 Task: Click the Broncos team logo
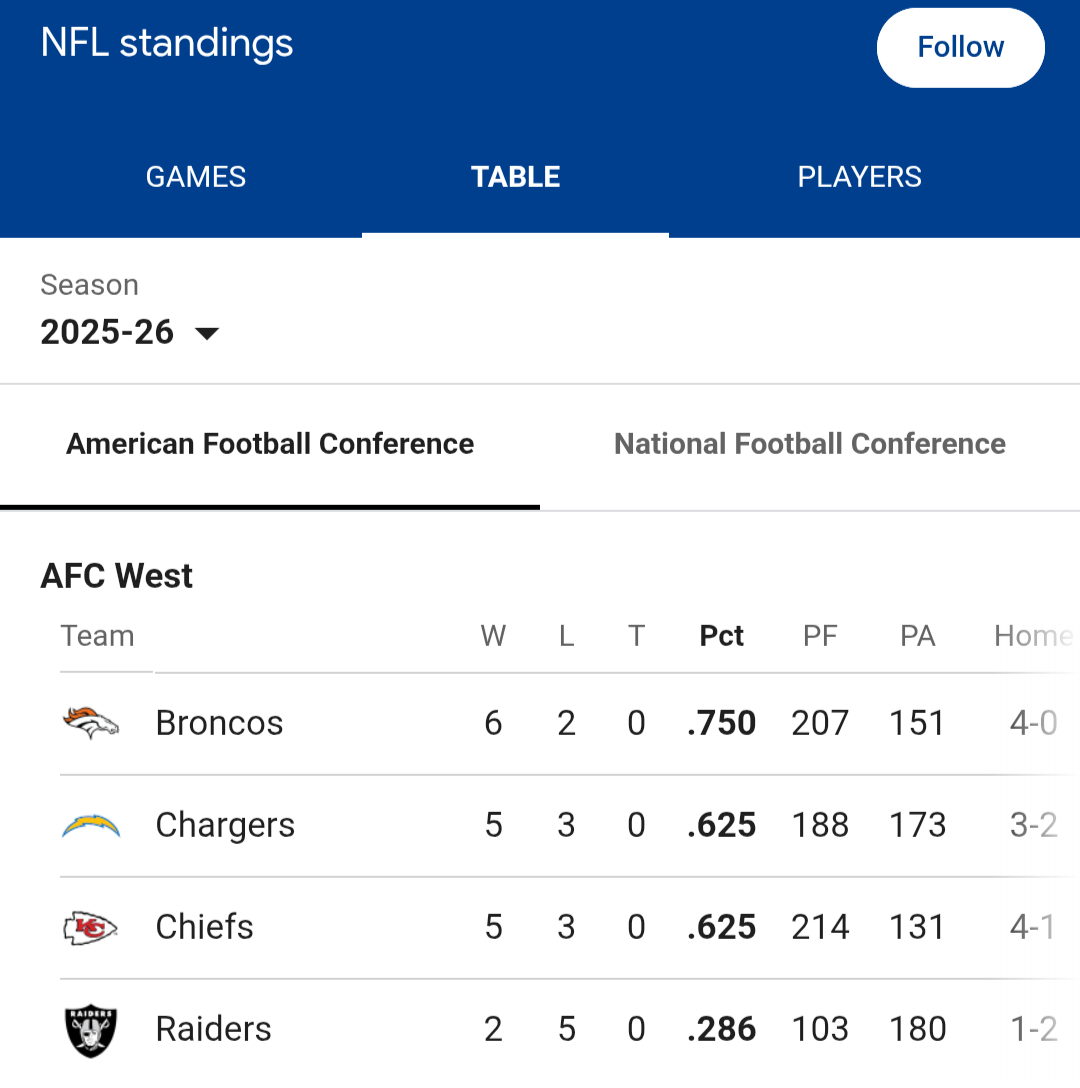91,723
